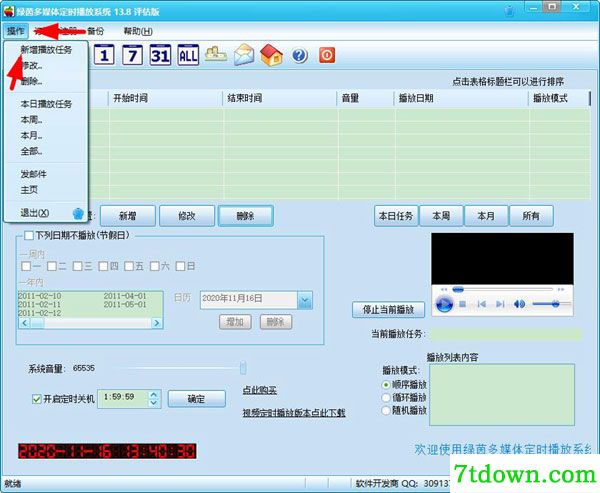Toggle the 下列日期不播放(节假日) checkbox
This screenshot has width=600, height=493.
[29, 235]
